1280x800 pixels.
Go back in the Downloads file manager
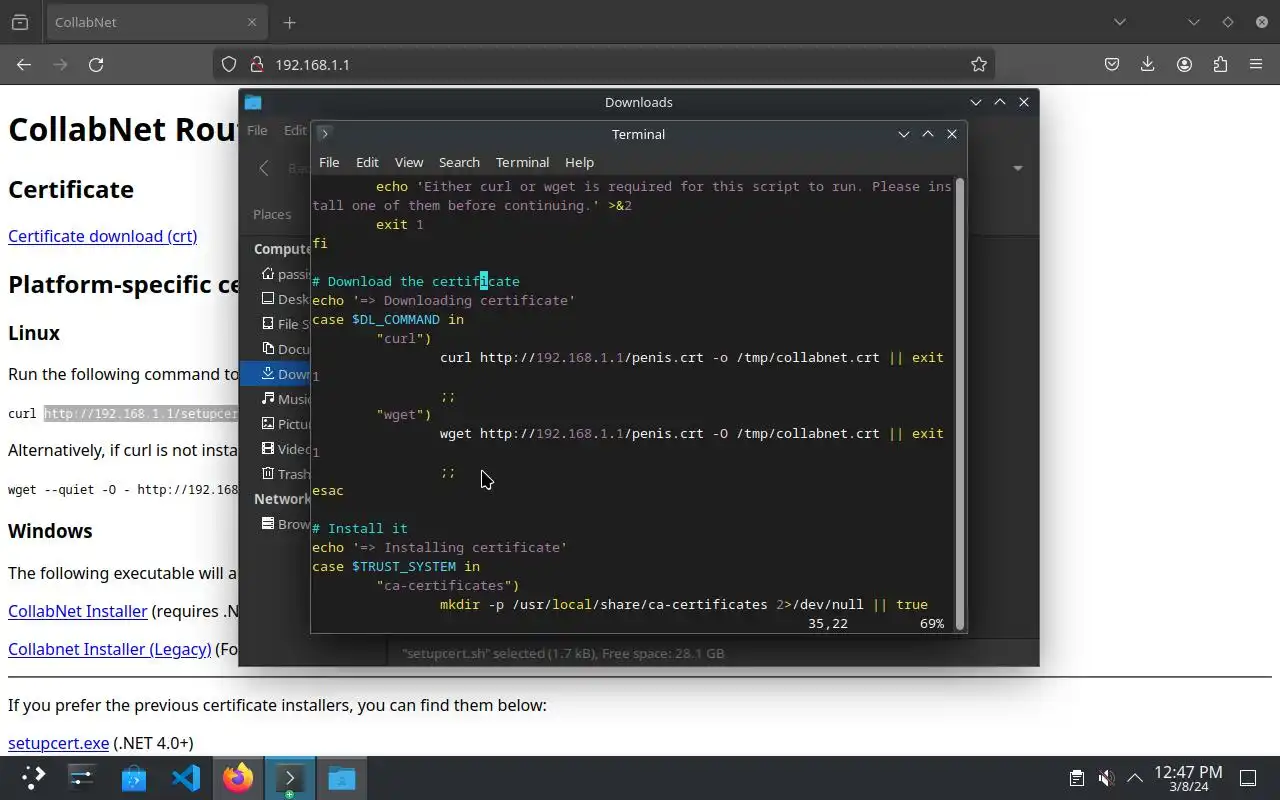pyautogui.click(x=264, y=168)
